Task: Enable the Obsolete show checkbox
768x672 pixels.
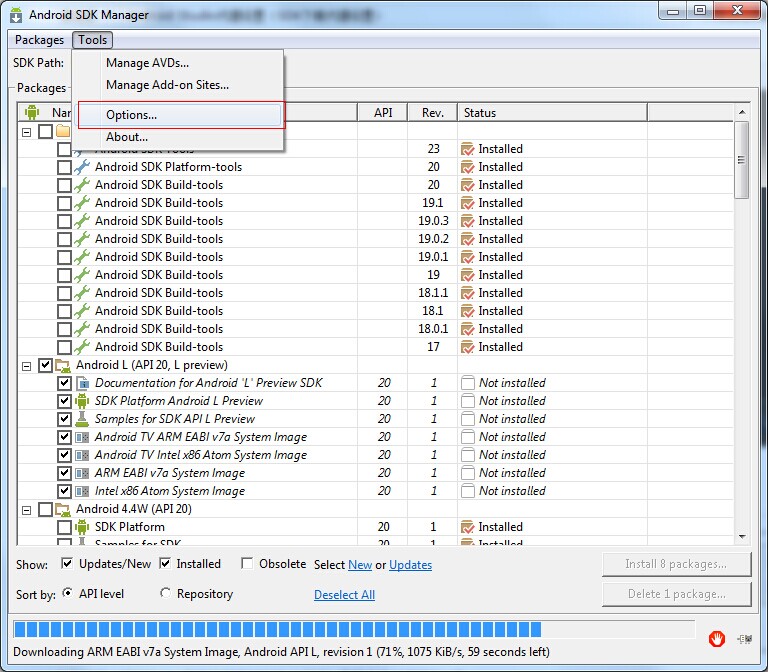Action: [x=247, y=564]
